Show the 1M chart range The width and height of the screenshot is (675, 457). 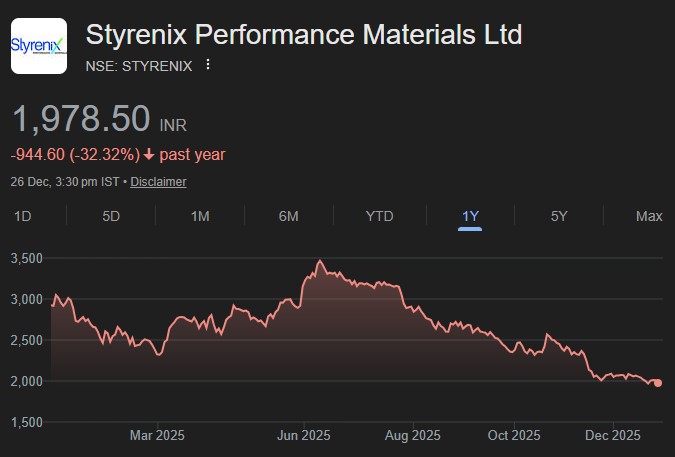[x=200, y=216]
